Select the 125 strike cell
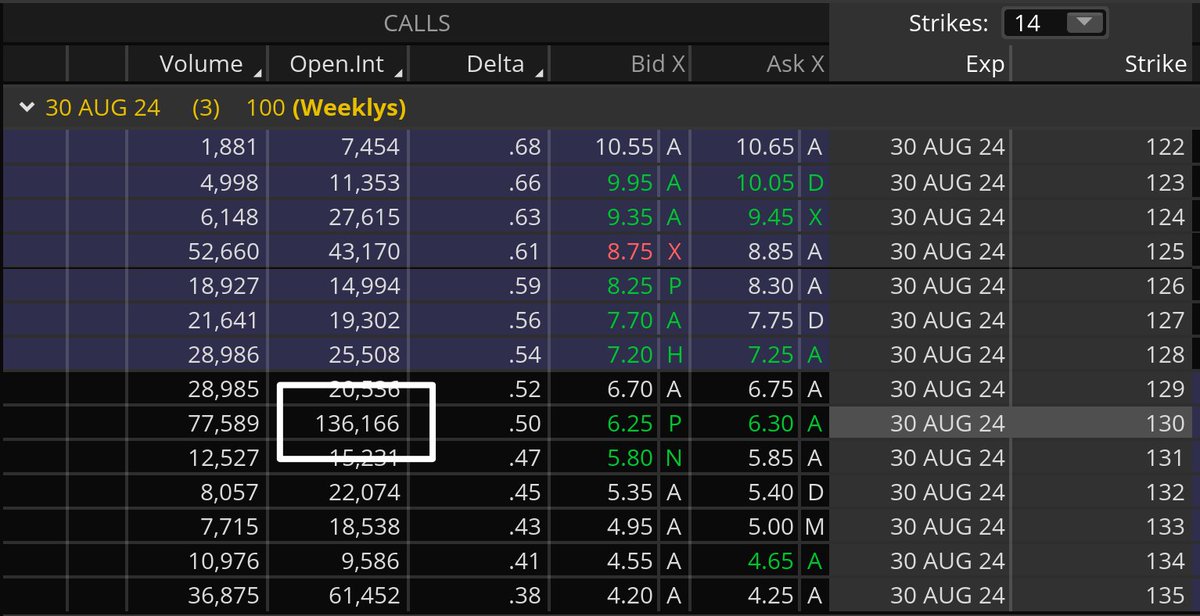Screen dimensions: 1200x616 pyautogui.click(x=1165, y=252)
